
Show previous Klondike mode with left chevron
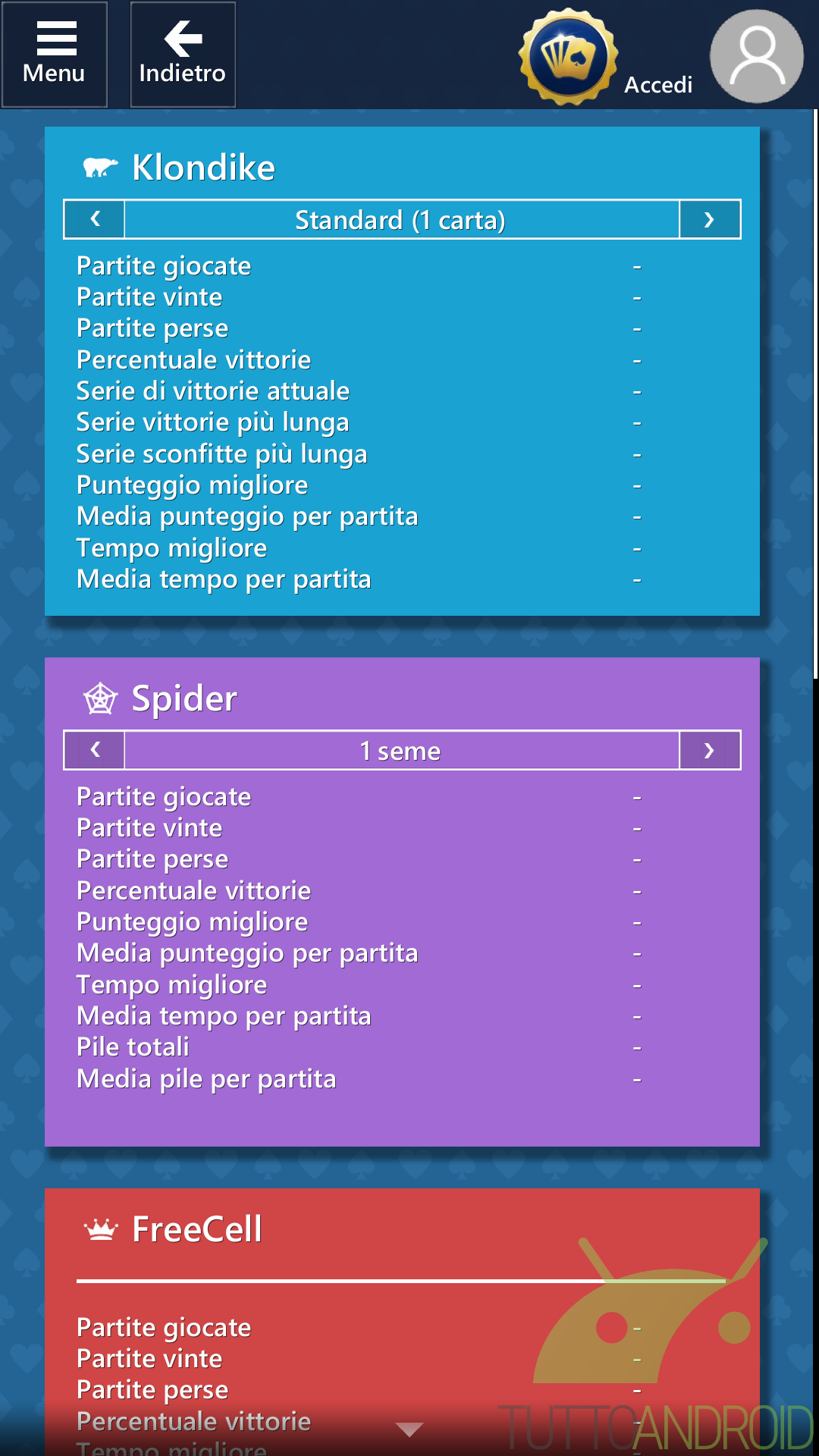tap(95, 219)
